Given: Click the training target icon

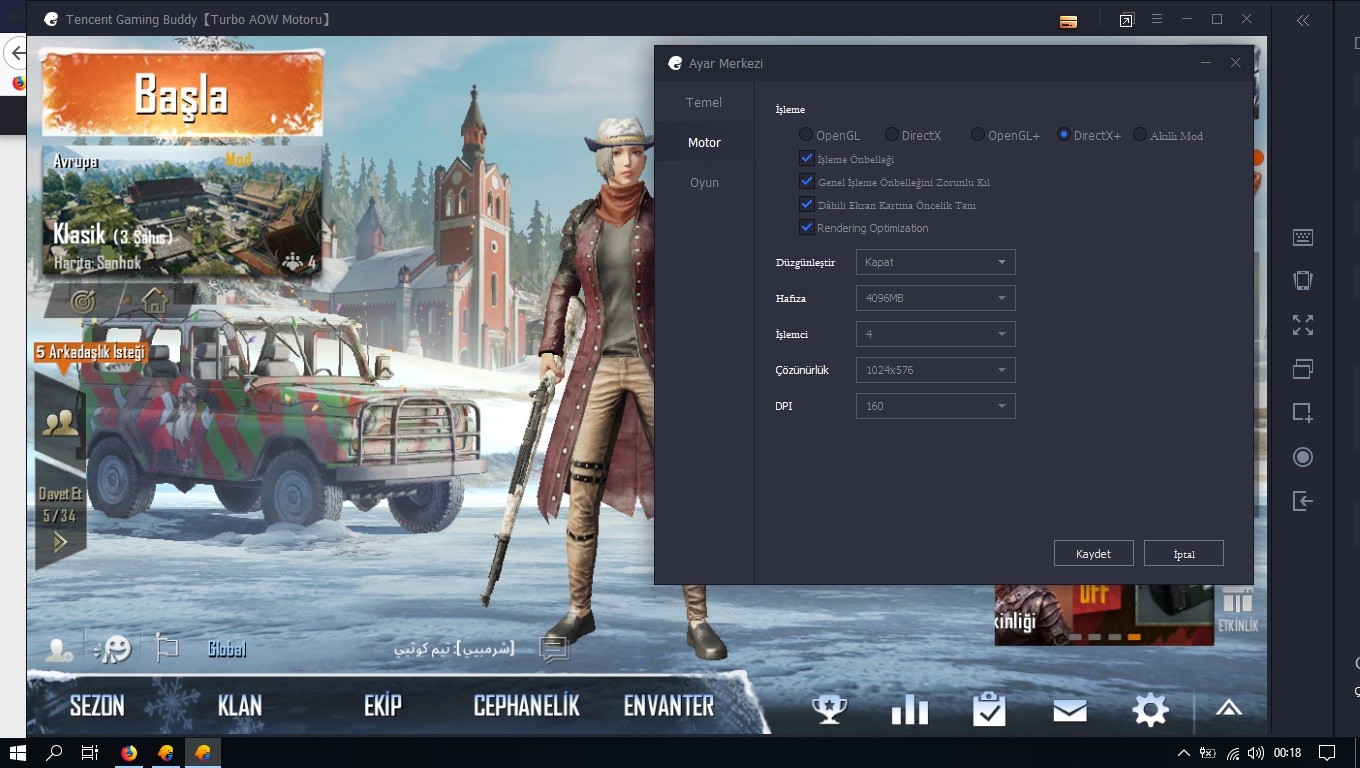Looking at the screenshot, I should coord(83,299).
